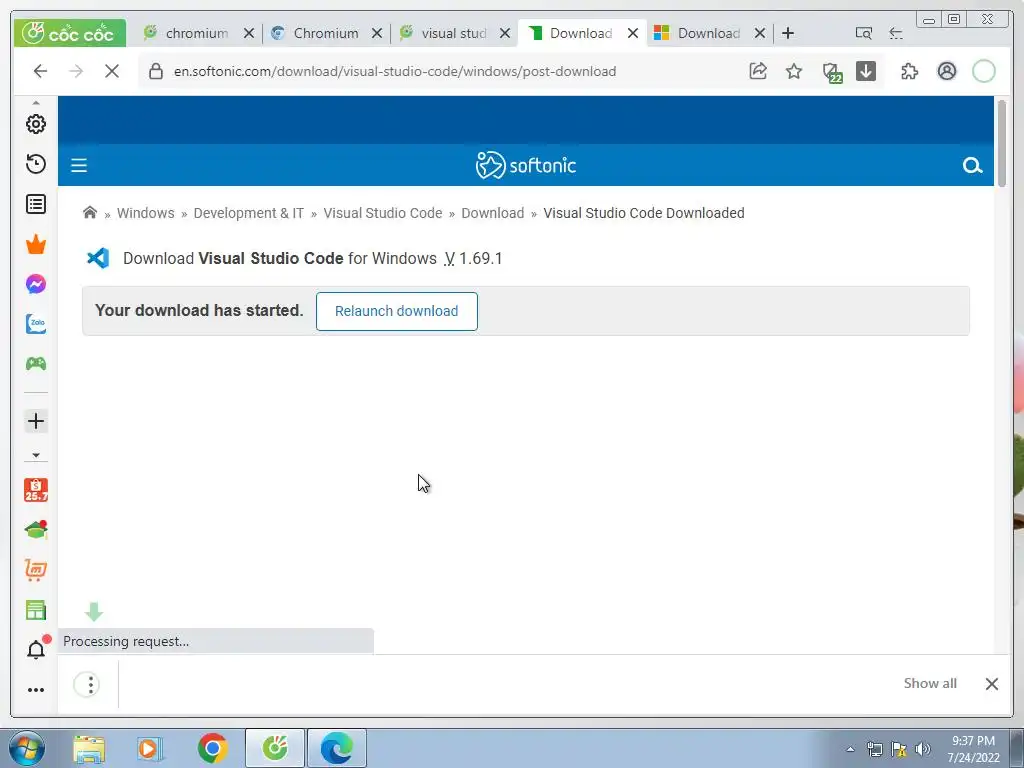
Task: Open the browsing history sidebar icon
Action: pyautogui.click(x=36, y=164)
